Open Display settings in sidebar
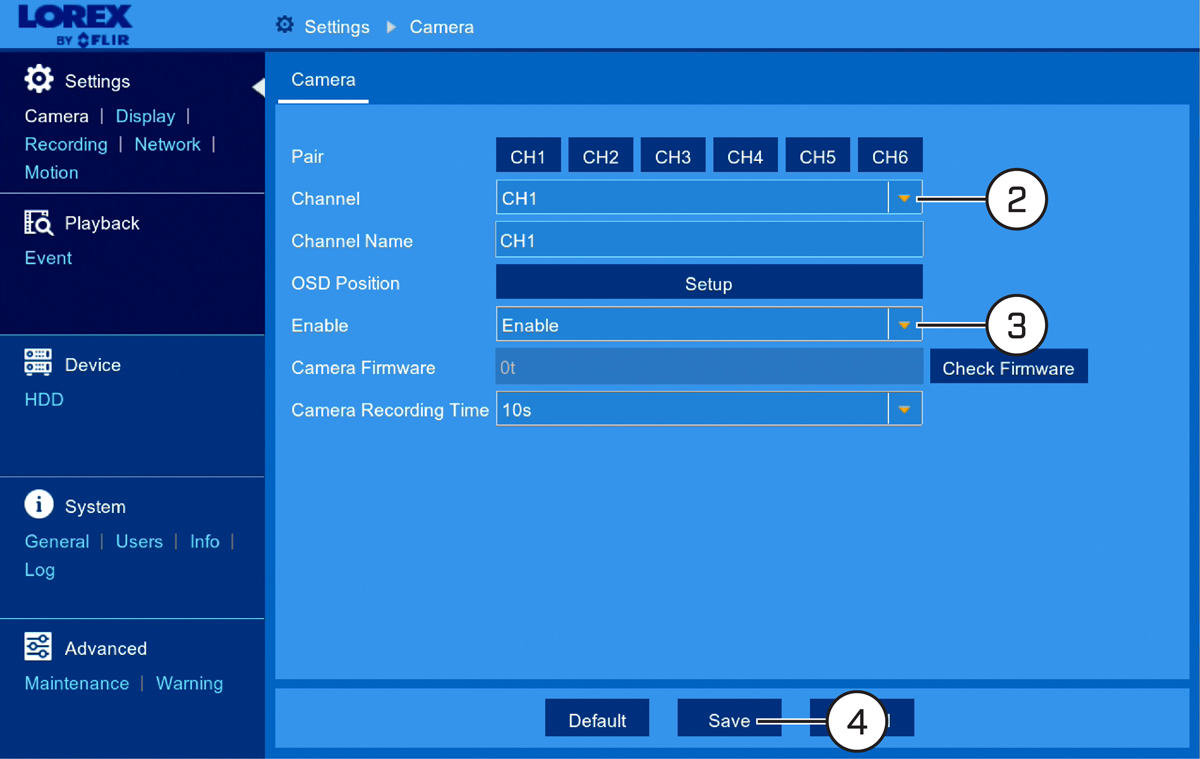Screen dimensions: 1200x759 point(145,116)
